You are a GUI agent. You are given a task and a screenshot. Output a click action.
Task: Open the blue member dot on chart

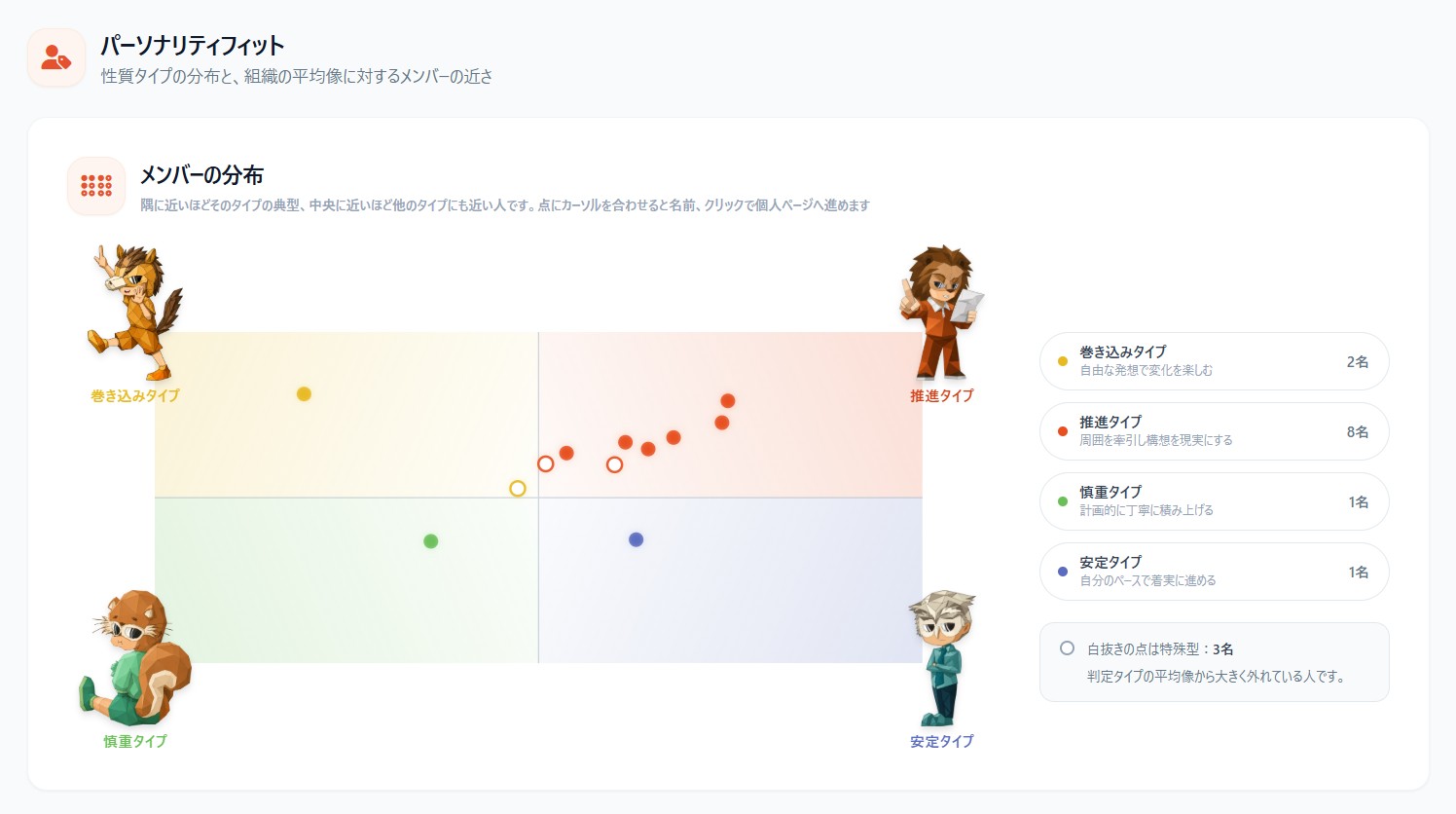click(636, 539)
